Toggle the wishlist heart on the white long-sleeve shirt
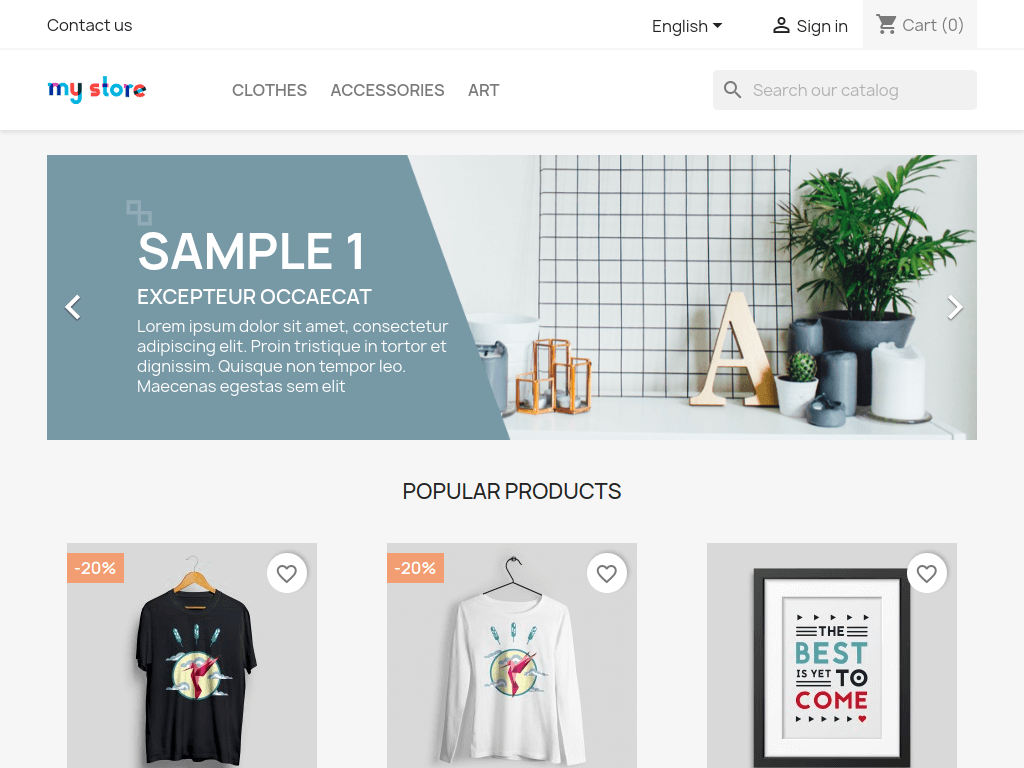 [x=607, y=573]
